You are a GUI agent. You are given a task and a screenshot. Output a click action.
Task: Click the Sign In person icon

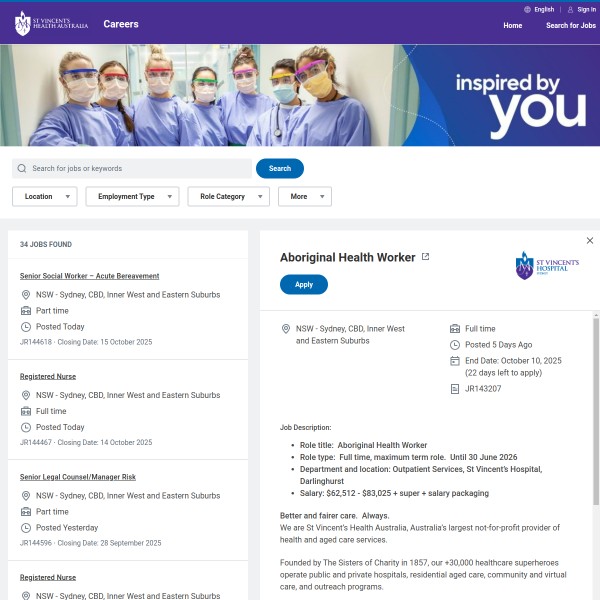570,10
